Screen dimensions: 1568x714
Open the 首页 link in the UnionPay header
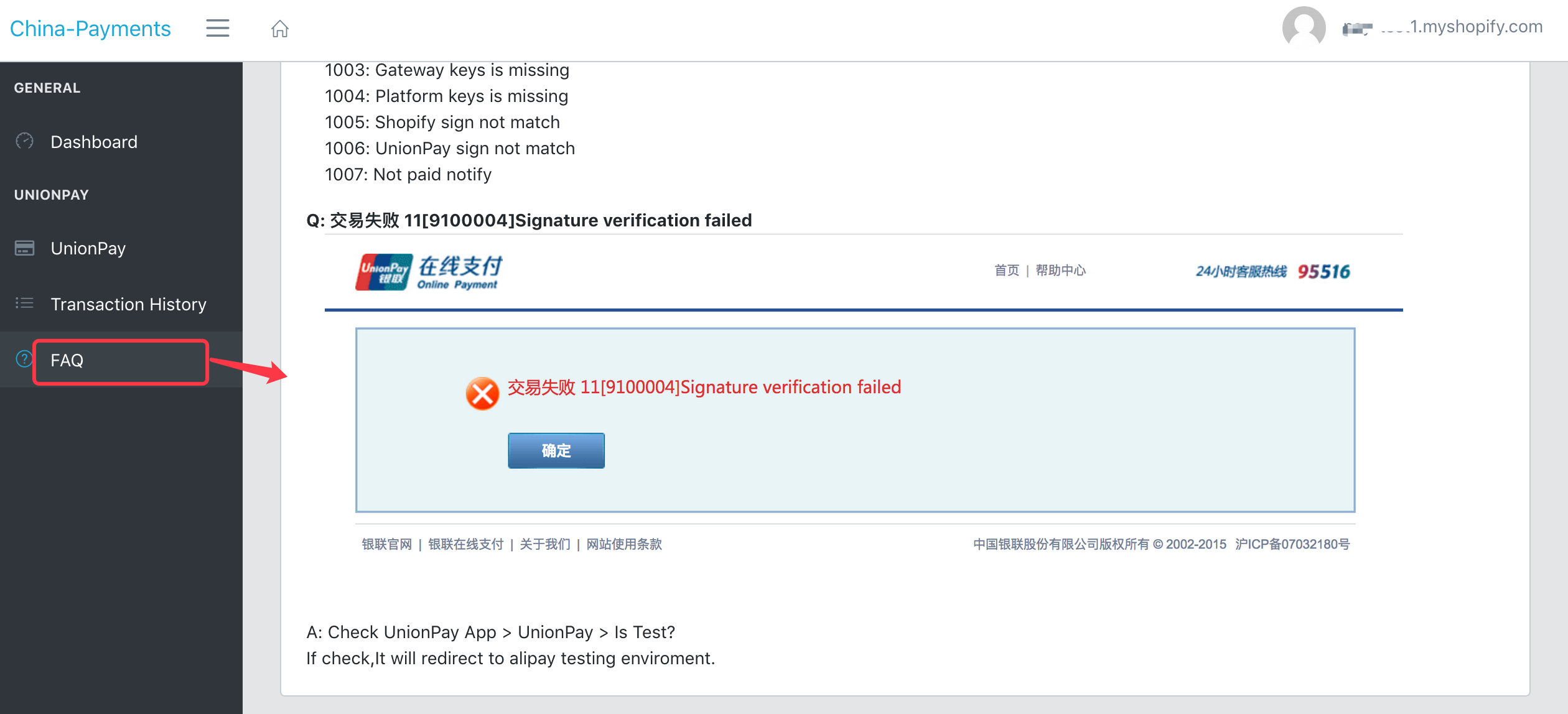1006,271
